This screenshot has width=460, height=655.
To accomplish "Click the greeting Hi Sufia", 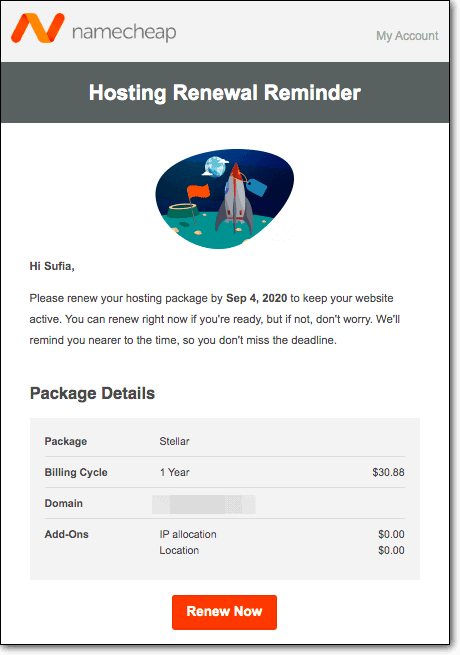I will coord(52,266).
